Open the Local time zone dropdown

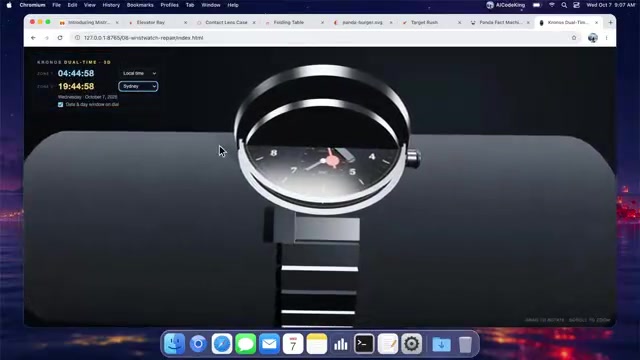coord(138,73)
